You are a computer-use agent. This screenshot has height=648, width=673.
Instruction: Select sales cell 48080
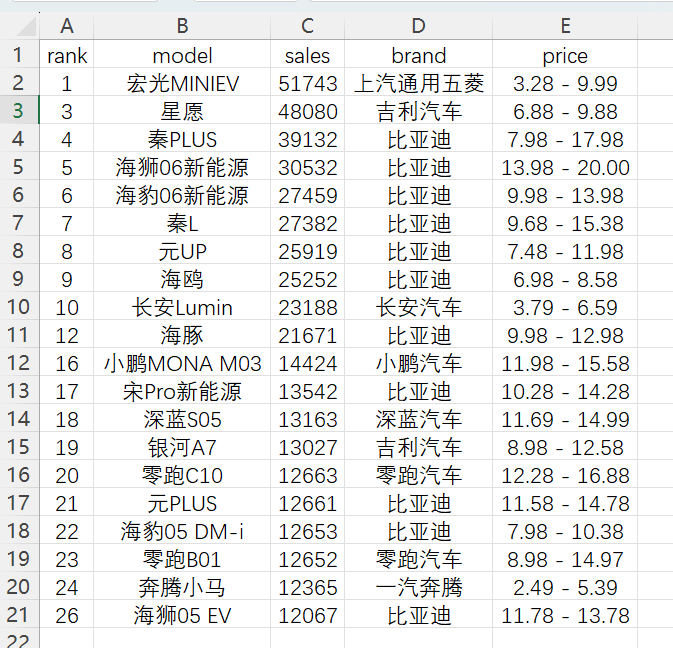[x=307, y=110]
